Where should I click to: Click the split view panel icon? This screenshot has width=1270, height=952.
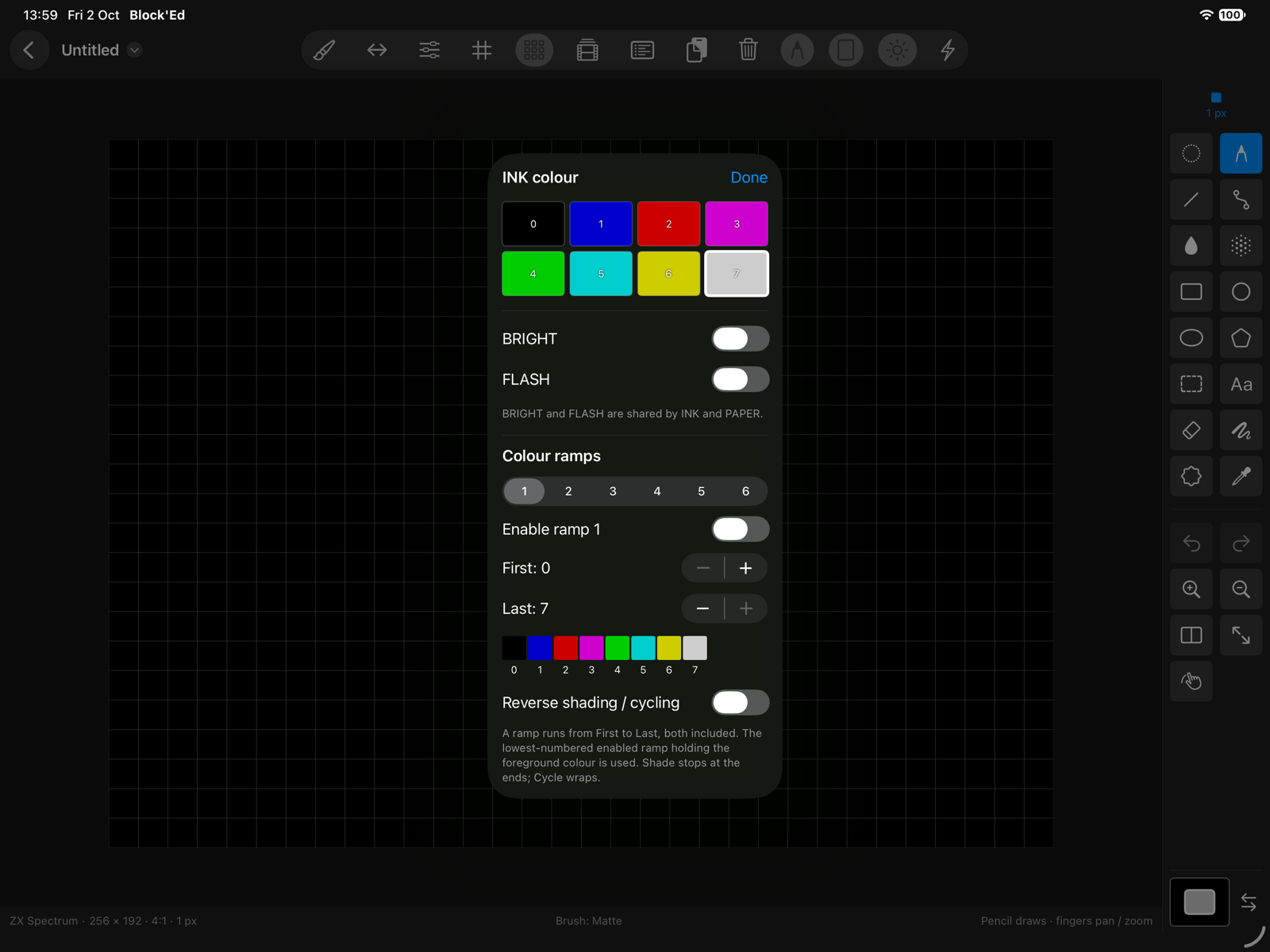1191,635
